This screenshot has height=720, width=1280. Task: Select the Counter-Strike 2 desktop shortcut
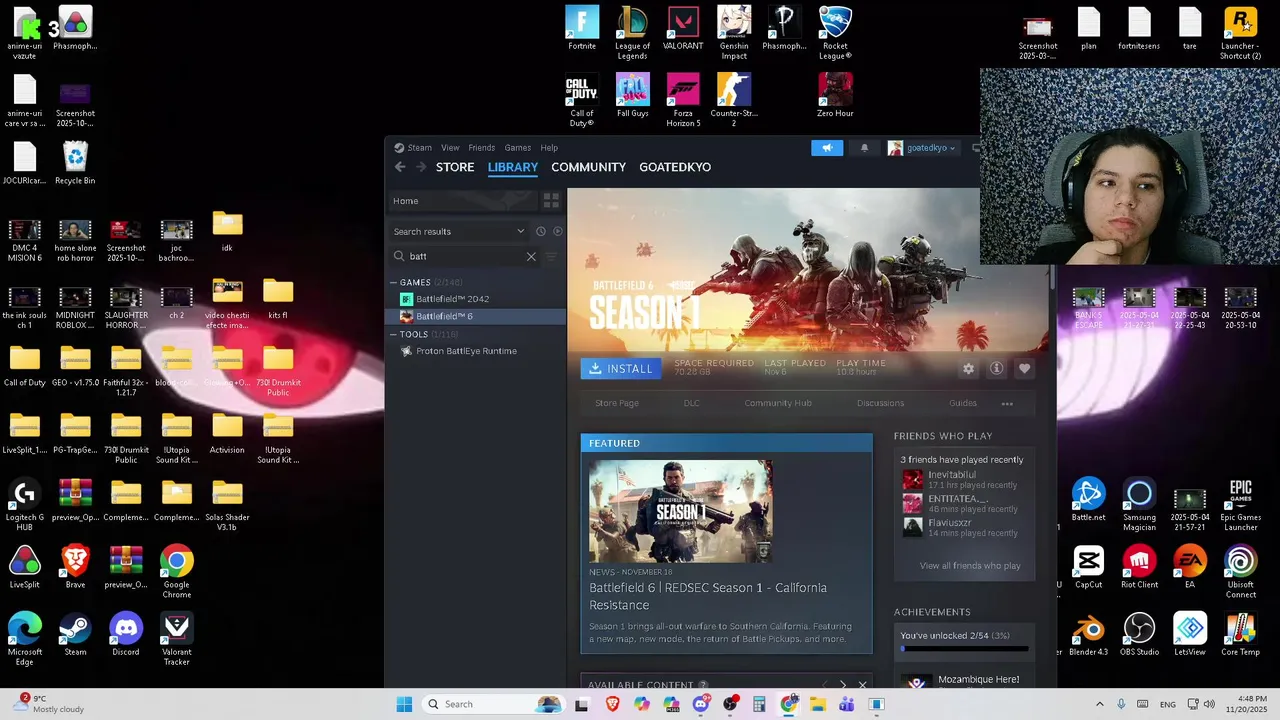pyautogui.click(x=734, y=100)
